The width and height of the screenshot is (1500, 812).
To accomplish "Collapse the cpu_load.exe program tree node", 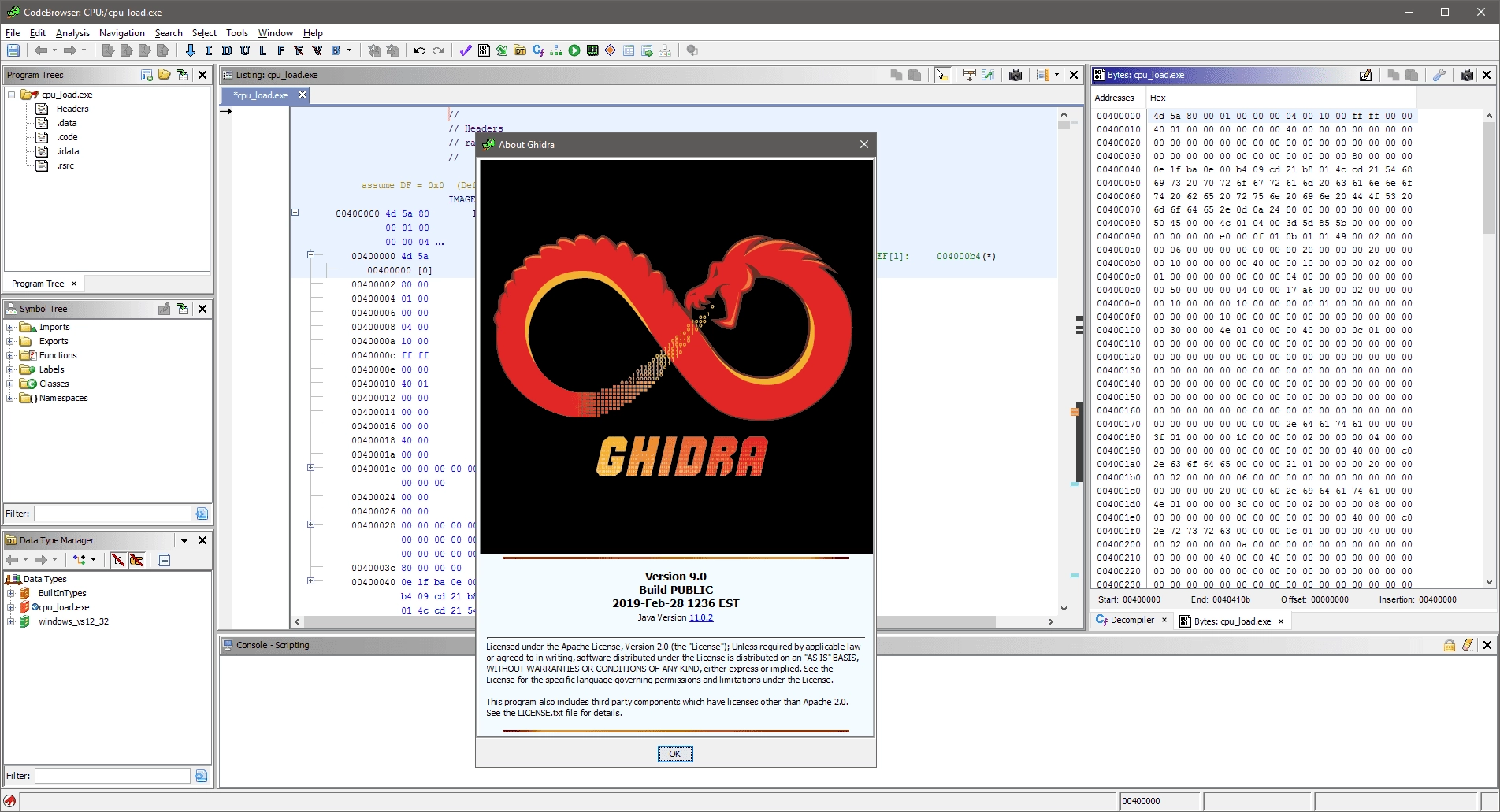I will [x=12, y=95].
